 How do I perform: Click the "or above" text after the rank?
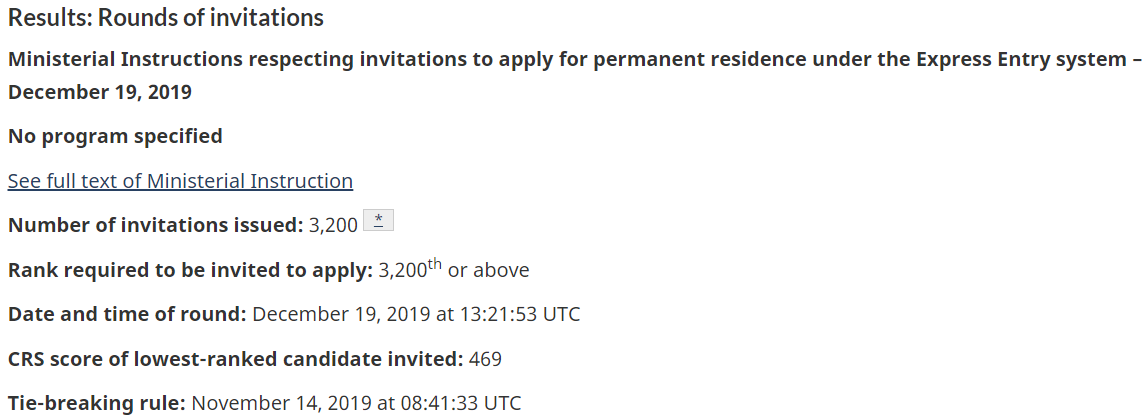tap(488, 270)
